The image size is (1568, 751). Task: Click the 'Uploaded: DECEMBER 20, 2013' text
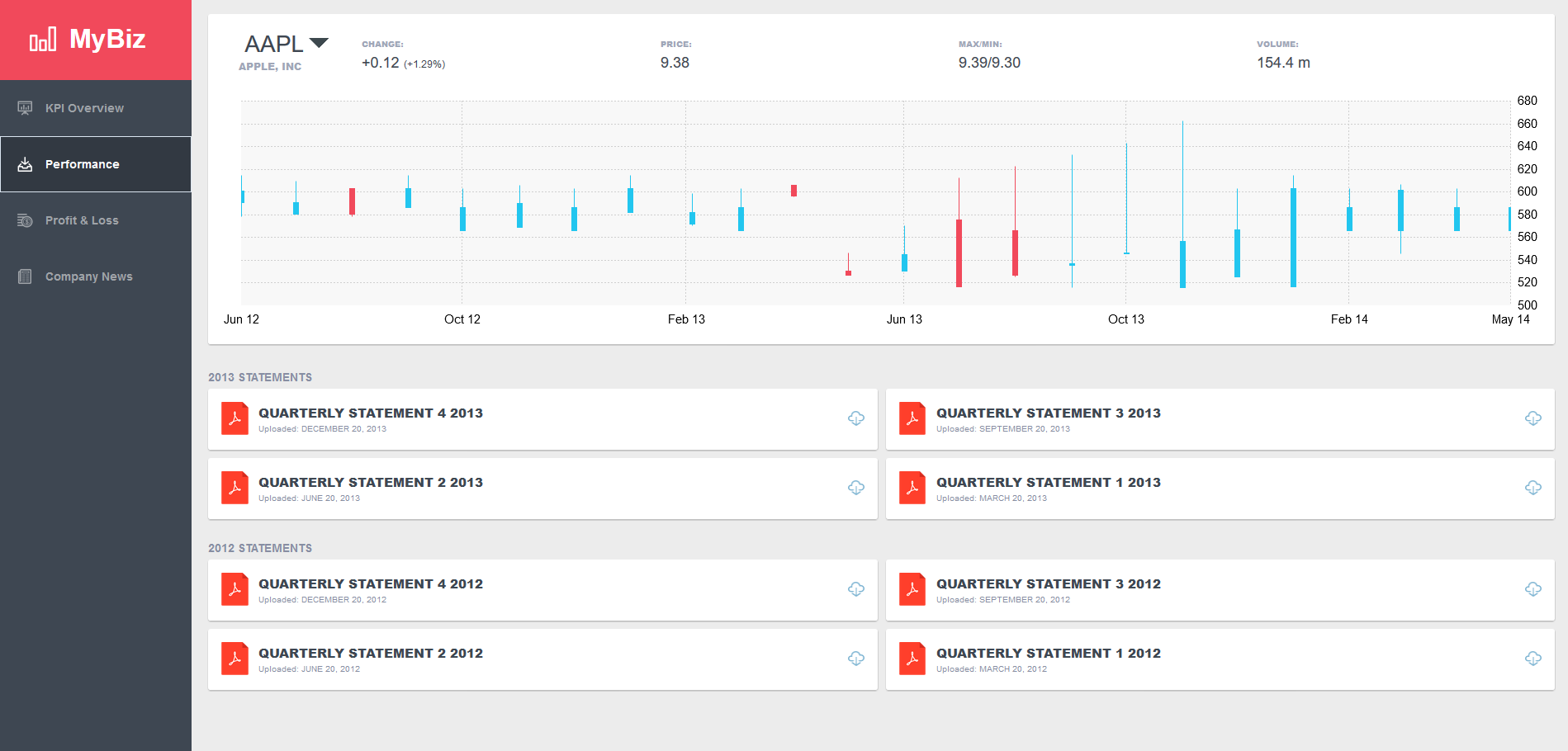(322, 429)
